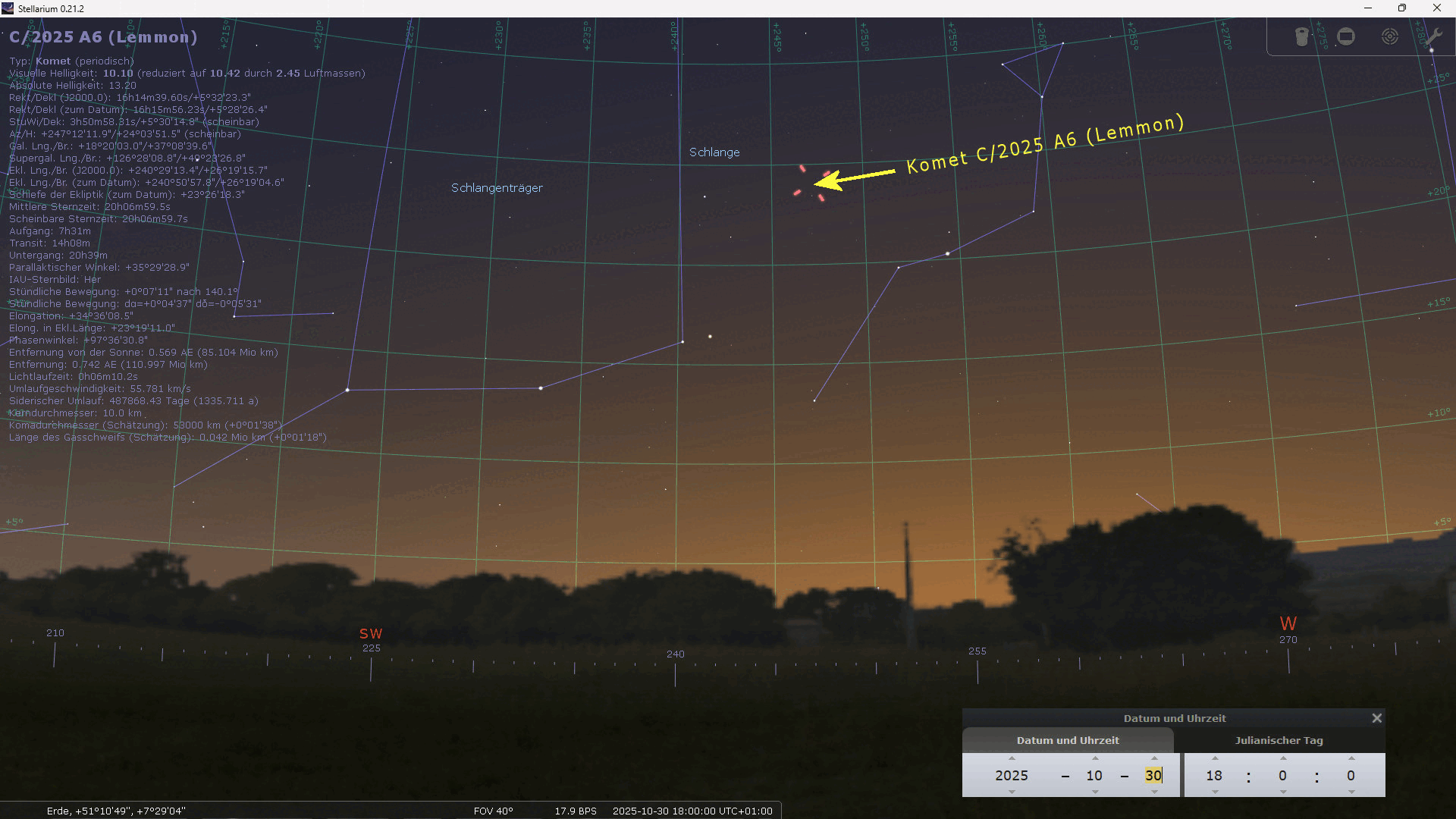The width and height of the screenshot is (1456, 819).
Task: Decrement the day value with the down arrow
Action: 1154,792
